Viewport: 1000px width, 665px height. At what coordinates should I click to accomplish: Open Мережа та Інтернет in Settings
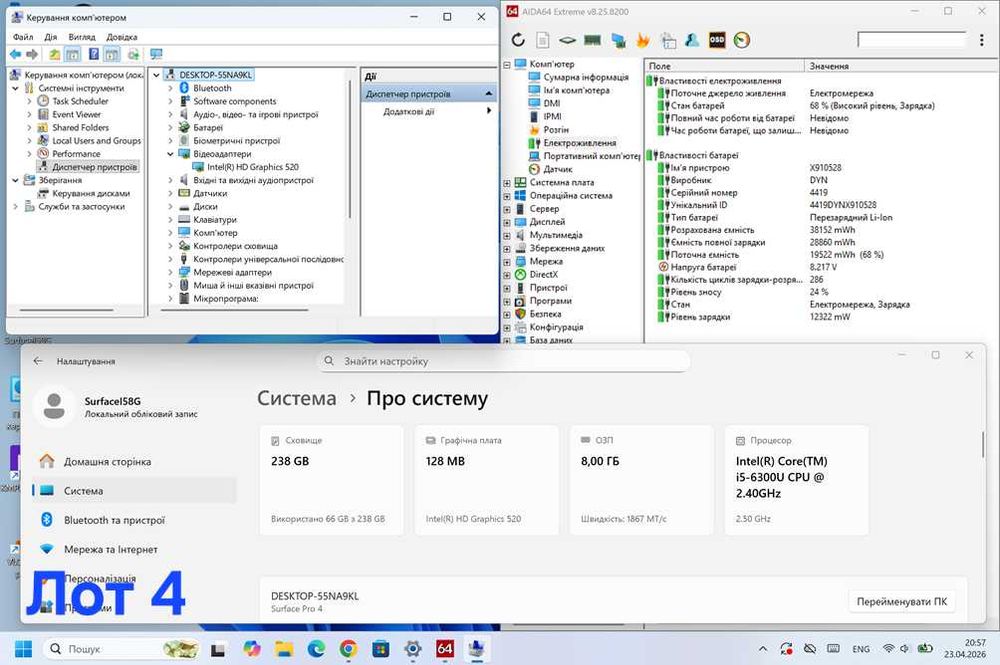pyautogui.click(x=135, y=549)
